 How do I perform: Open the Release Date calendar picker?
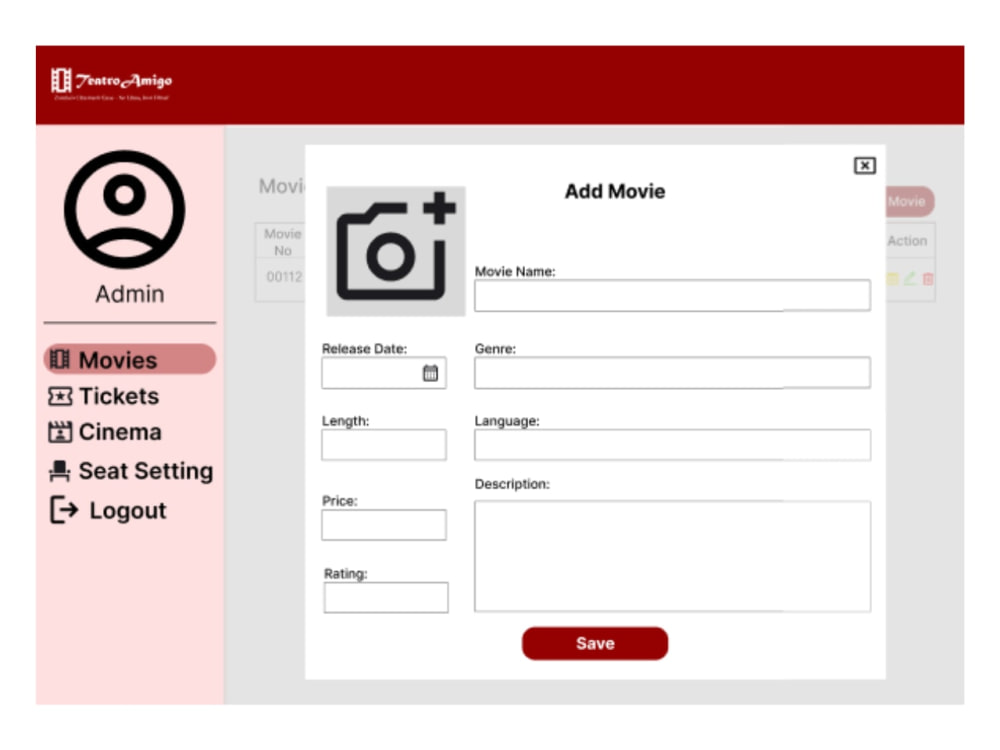click(x=430, y=373)
